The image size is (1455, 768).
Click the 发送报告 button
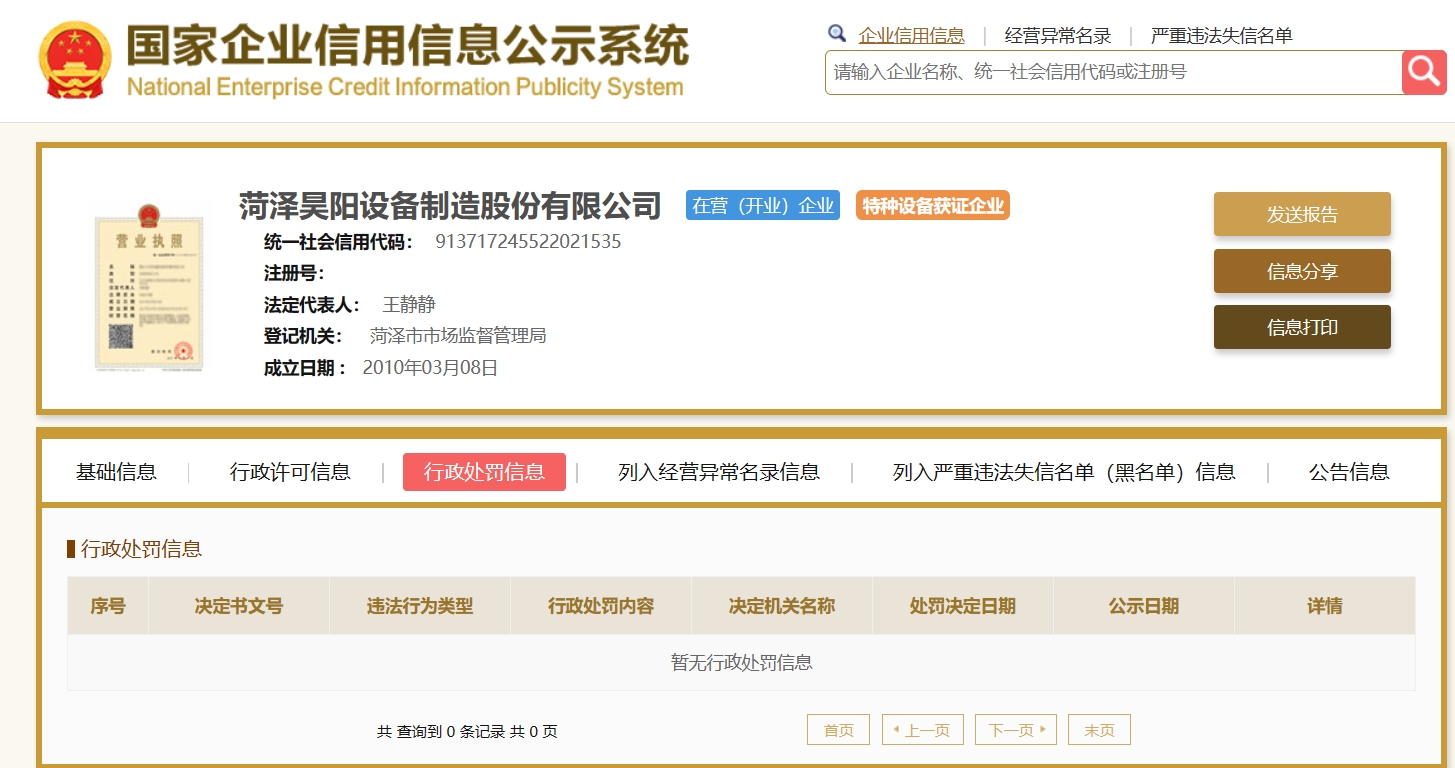click(x=1302, y=214)
